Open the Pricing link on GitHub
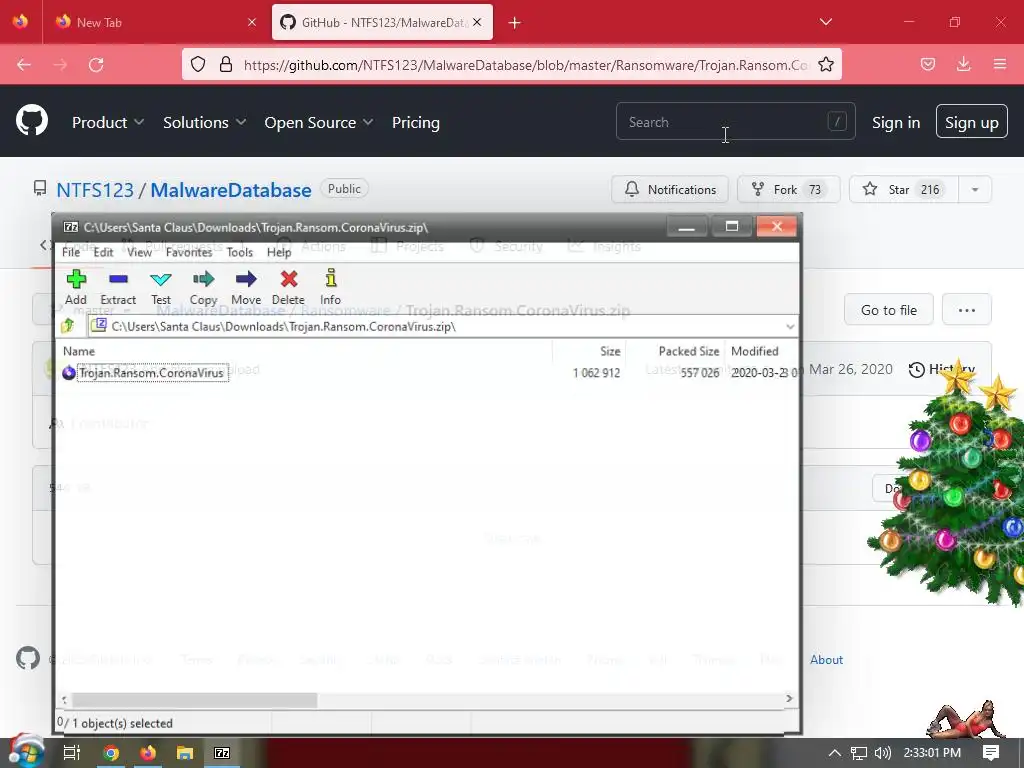 tap(415, 122)
